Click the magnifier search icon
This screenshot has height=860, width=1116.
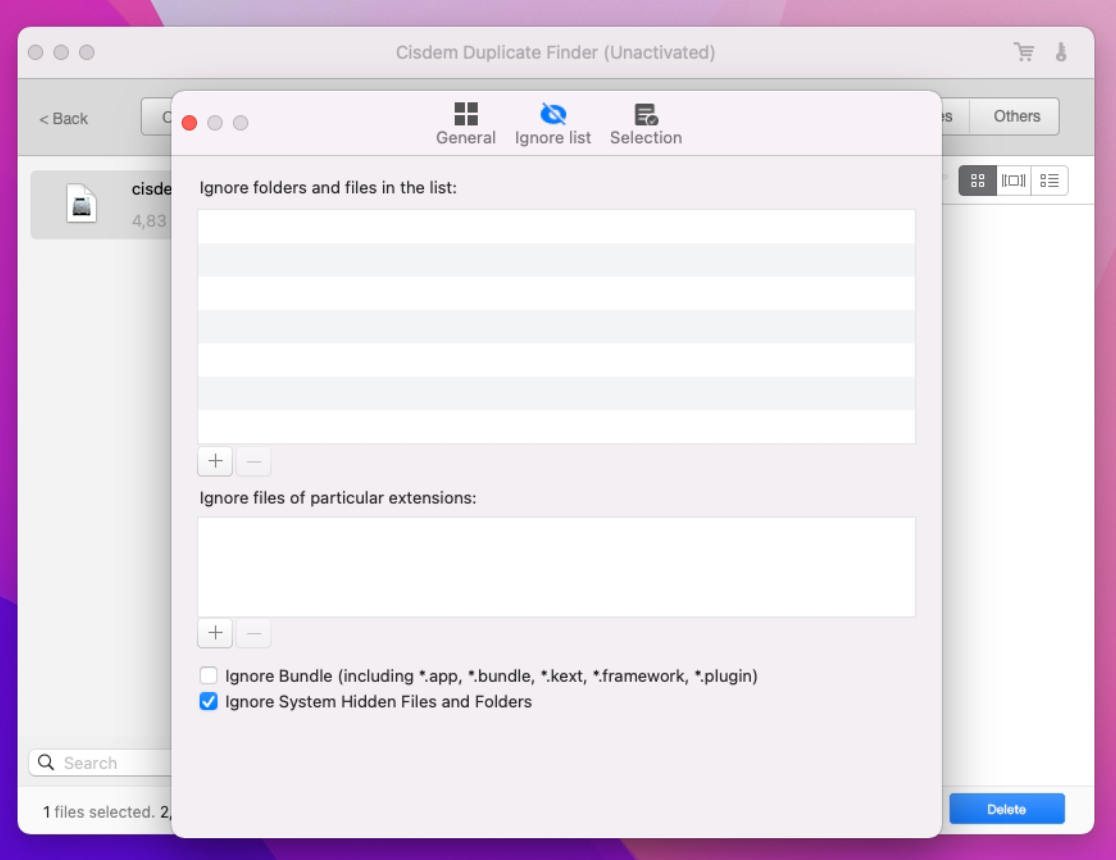[x=46, y=762]
